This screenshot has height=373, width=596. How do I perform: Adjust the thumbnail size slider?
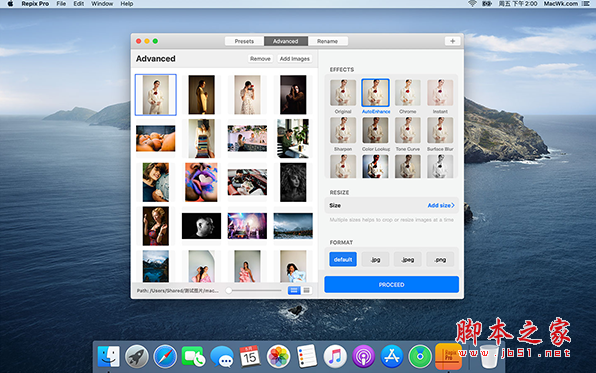[228, 290]
